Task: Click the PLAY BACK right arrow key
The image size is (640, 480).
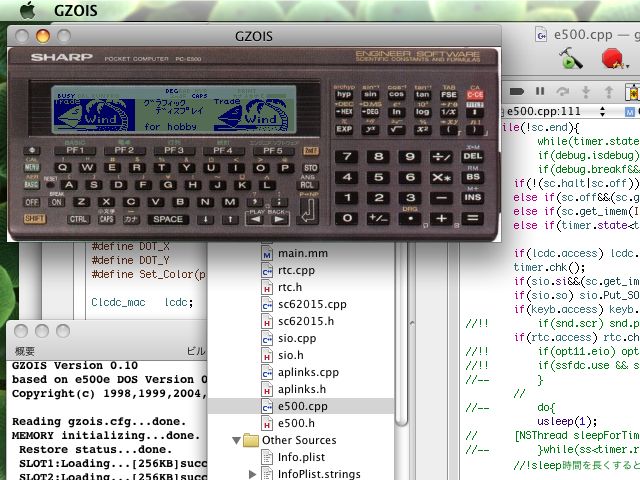Action: click(279, 220)
